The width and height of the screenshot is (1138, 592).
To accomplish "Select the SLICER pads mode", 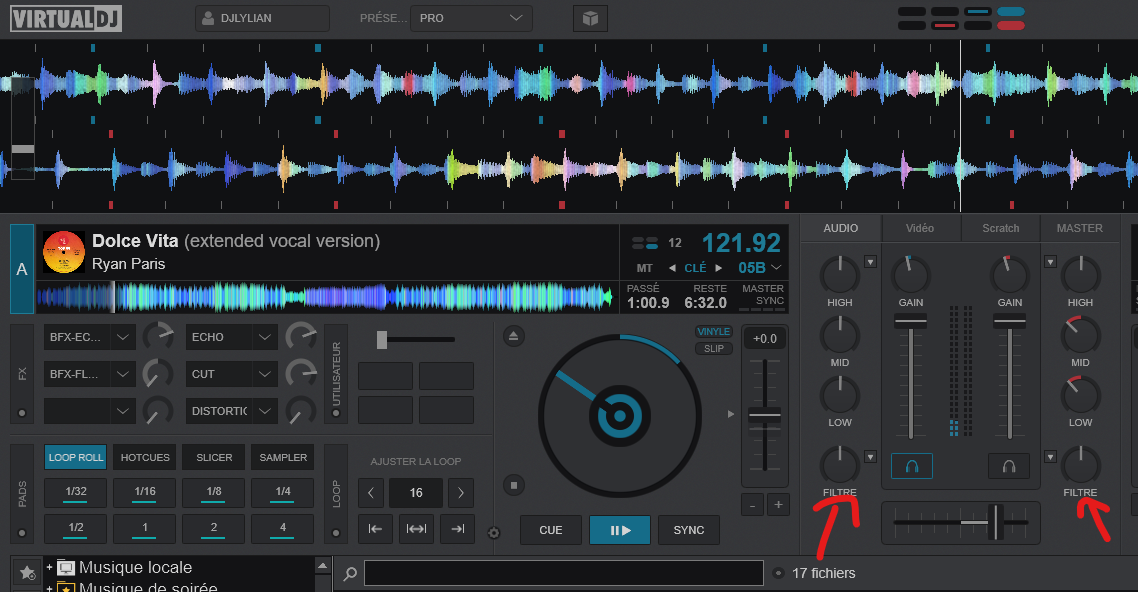I will pyautogui.click(x=214, y=458).
